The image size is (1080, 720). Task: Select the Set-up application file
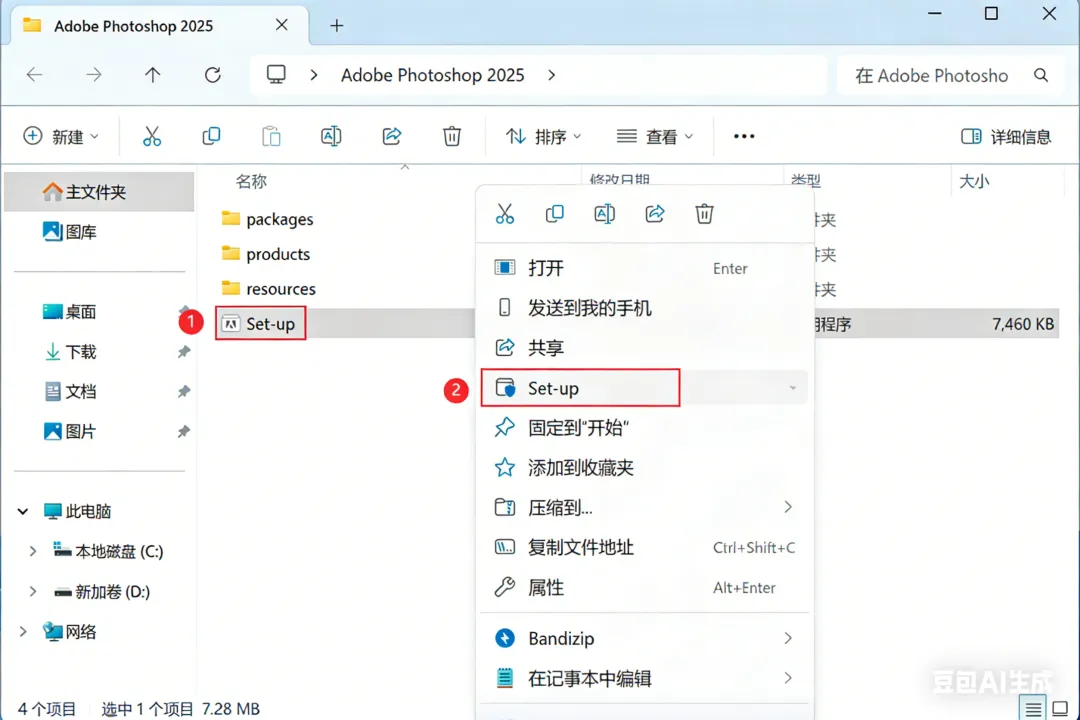pos(259,324)
